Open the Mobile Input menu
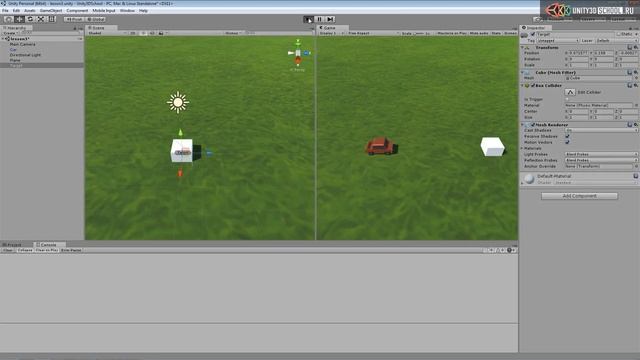The image size is (640, 360). (x=104, y=11)
